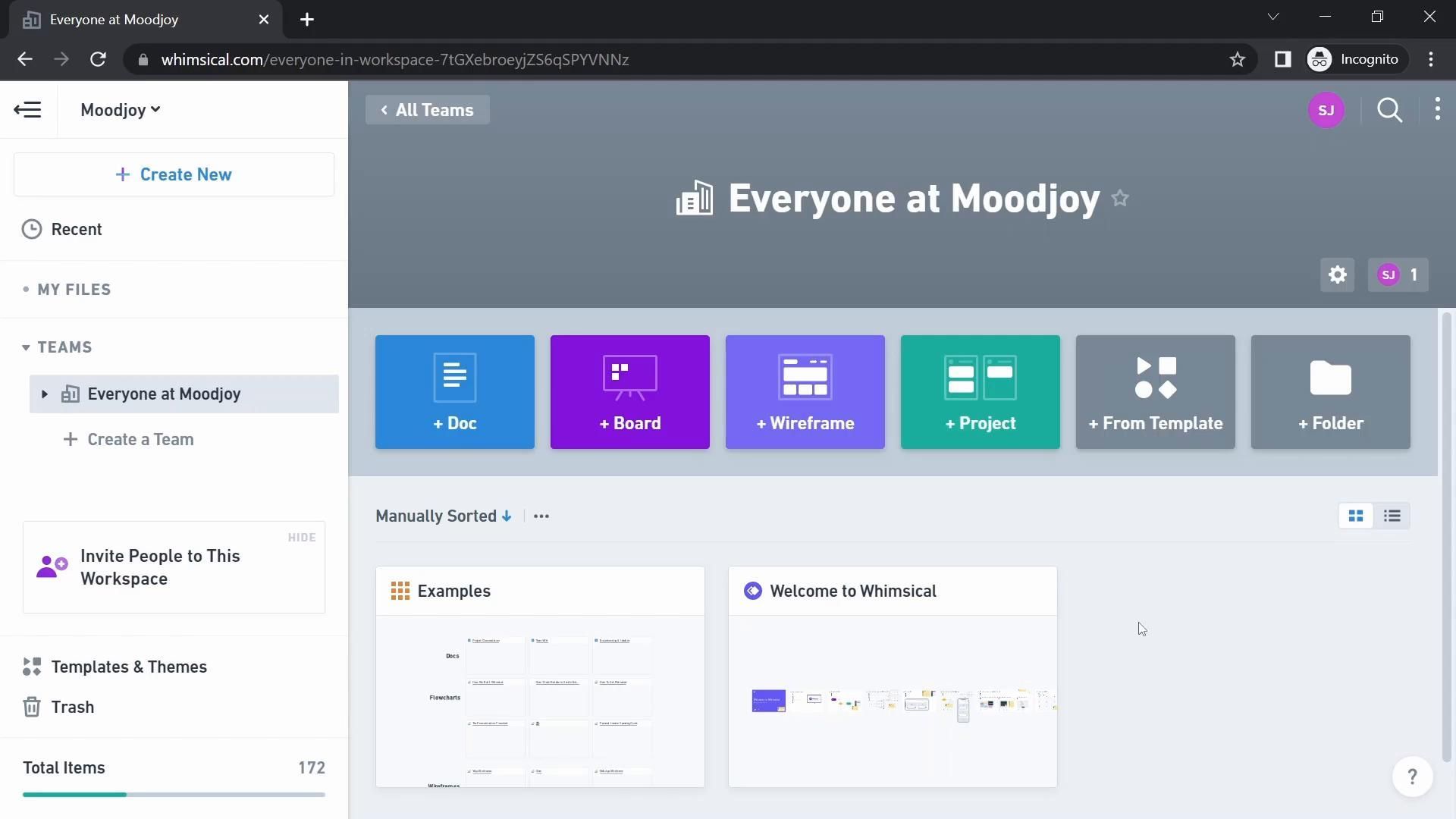Open the Moodjoy workspace dropdown
Image resolution: width=1456 pixels, height=819 pixels.
[x=121, y=110]
